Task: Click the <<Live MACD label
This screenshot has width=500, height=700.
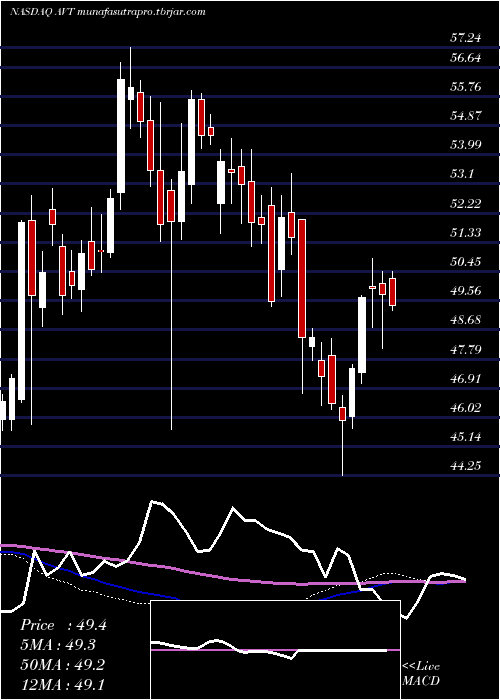Action: point(421,674)
